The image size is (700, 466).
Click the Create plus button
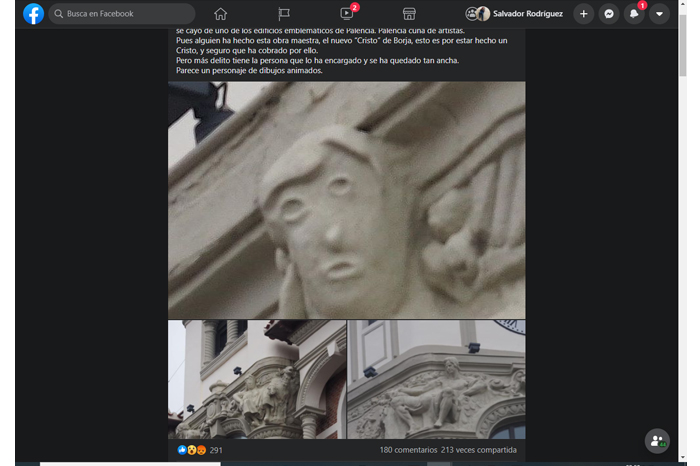point(583,14)
